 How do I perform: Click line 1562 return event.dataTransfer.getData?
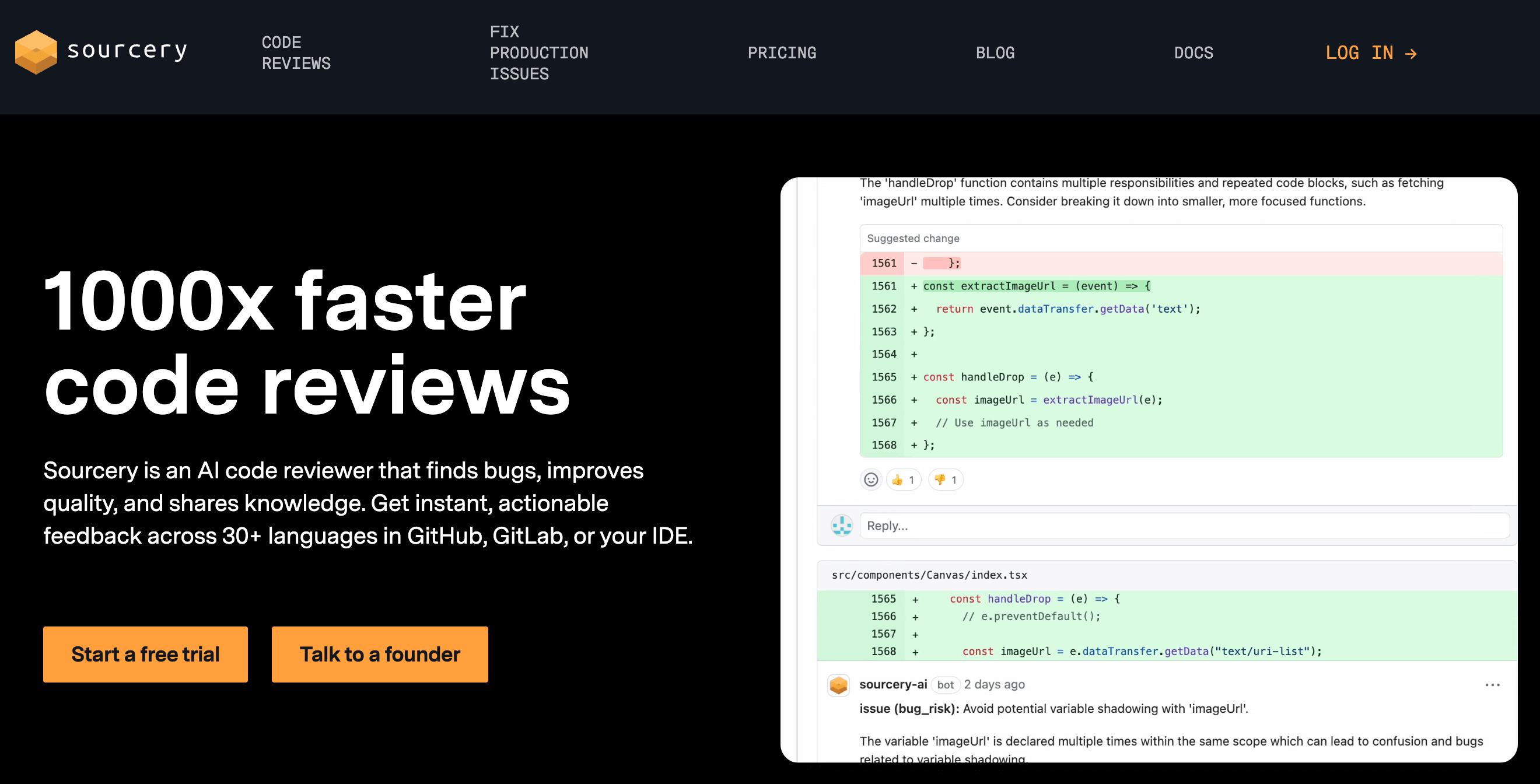point(1181,309)
